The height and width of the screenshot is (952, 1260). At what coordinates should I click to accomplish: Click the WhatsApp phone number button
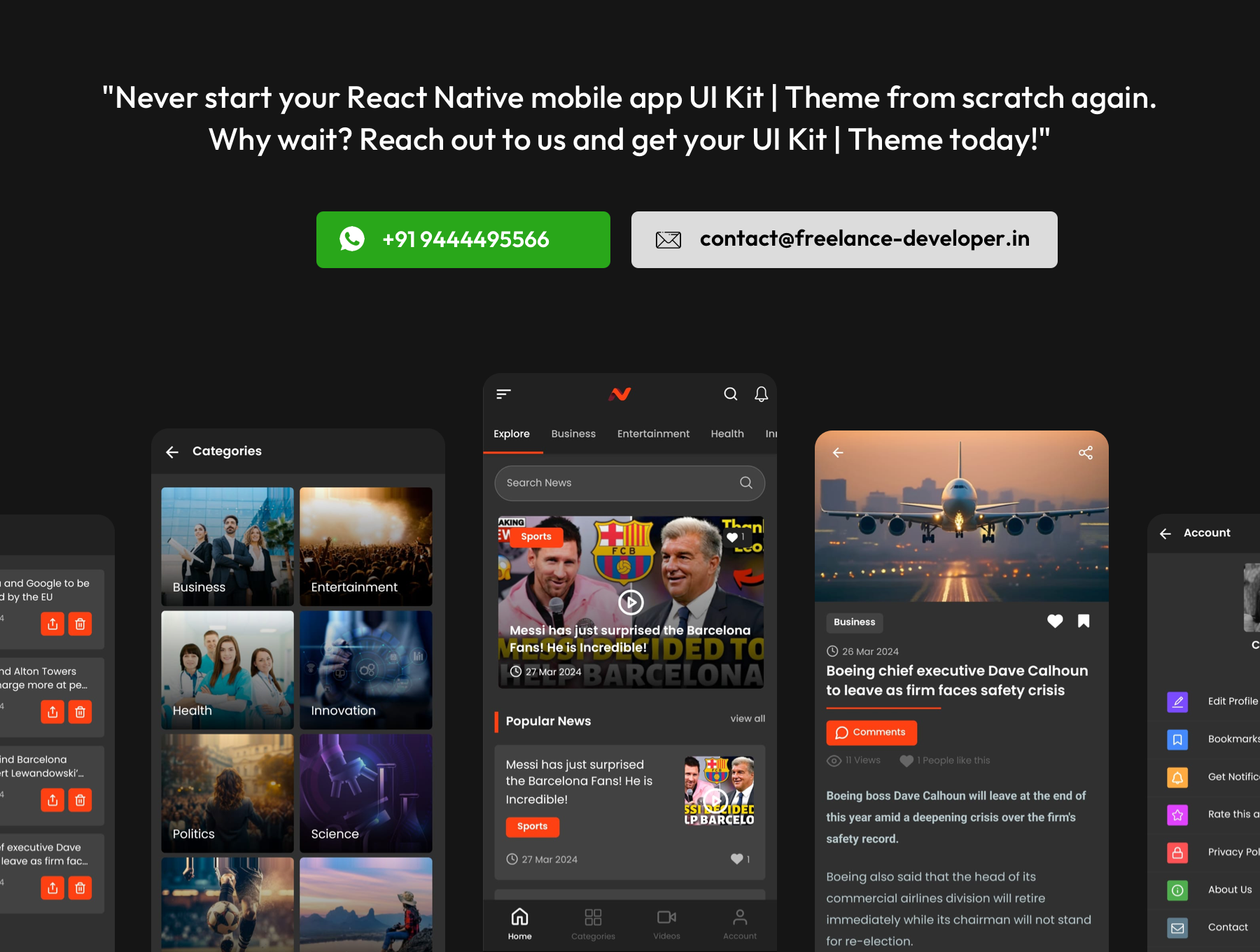463,240
